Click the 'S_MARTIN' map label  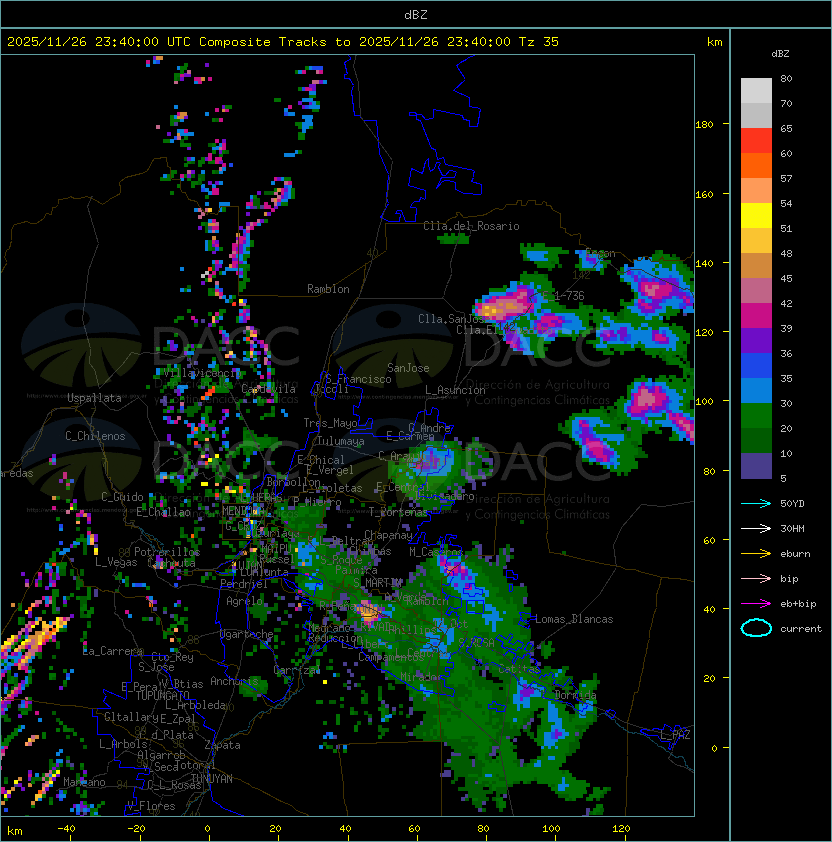coord(378,583)
